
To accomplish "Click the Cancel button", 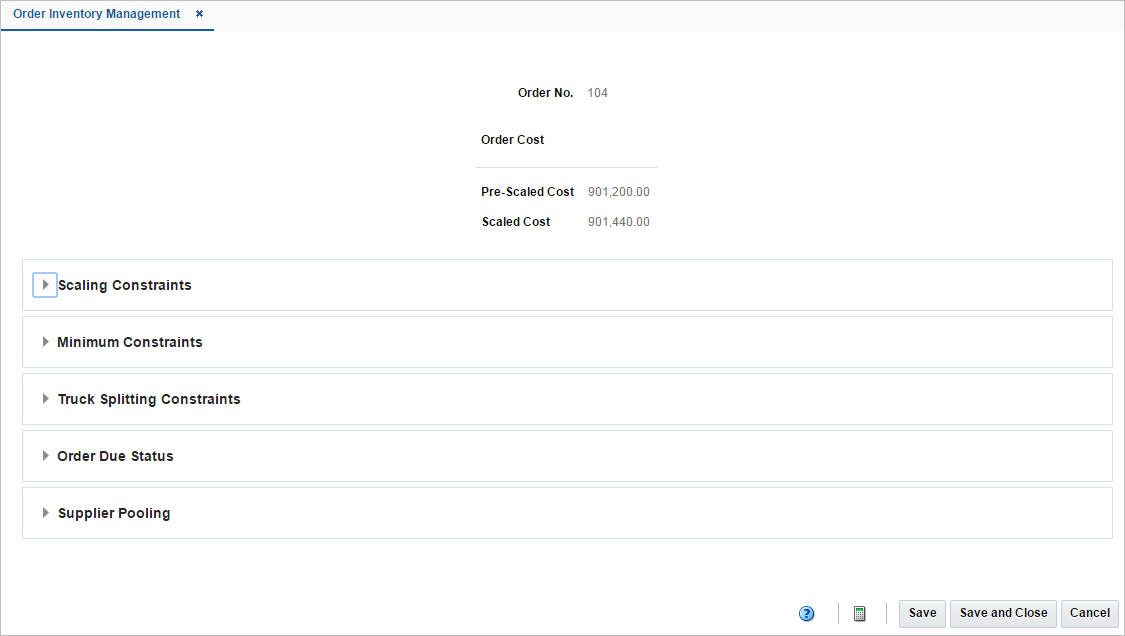I will pos(1089,613).
